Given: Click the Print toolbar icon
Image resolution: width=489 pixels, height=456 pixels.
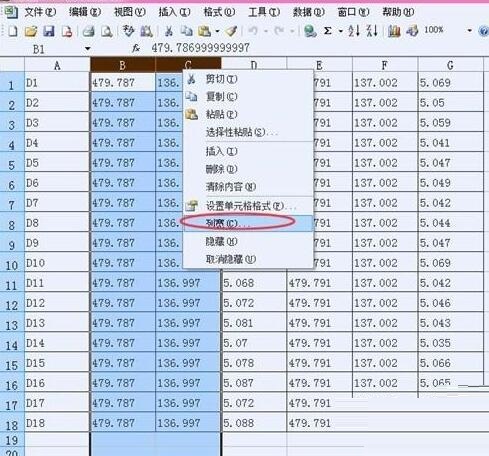Looking at the screenshot, I should point(88,31).
